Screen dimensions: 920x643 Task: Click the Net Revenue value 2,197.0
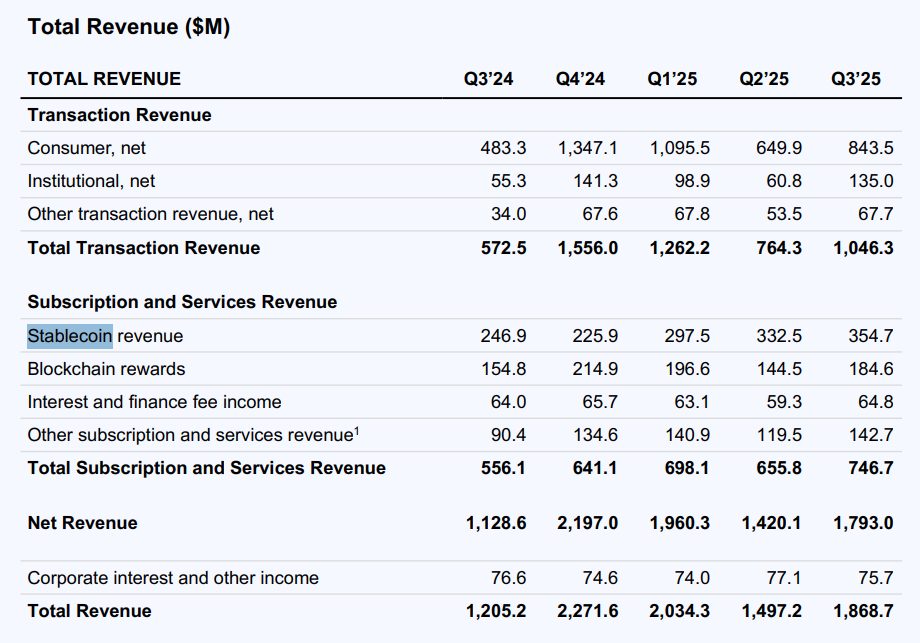coord(587,523)
